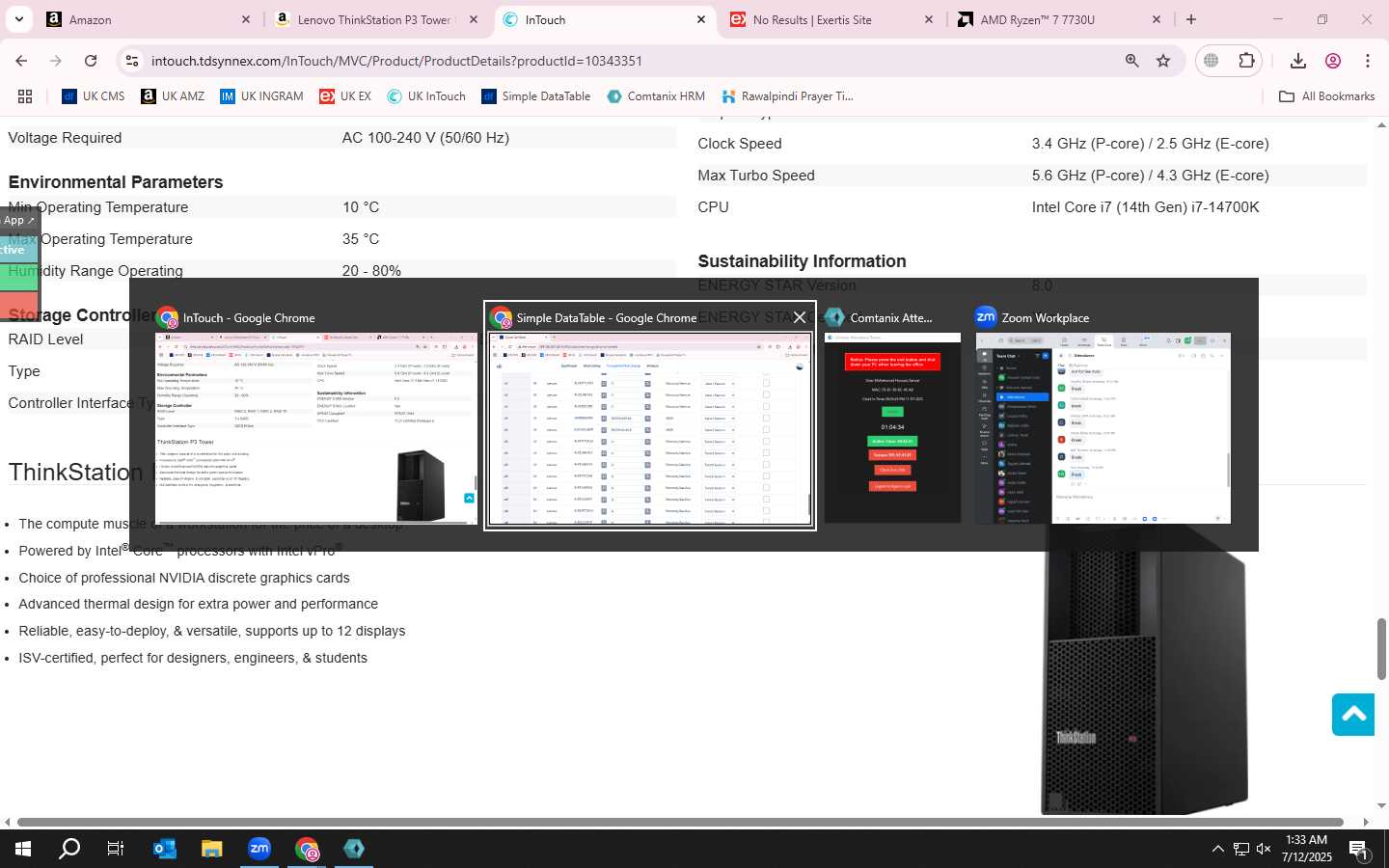
Task: Show hidden system tray icons
Action: click(1217, 849)
